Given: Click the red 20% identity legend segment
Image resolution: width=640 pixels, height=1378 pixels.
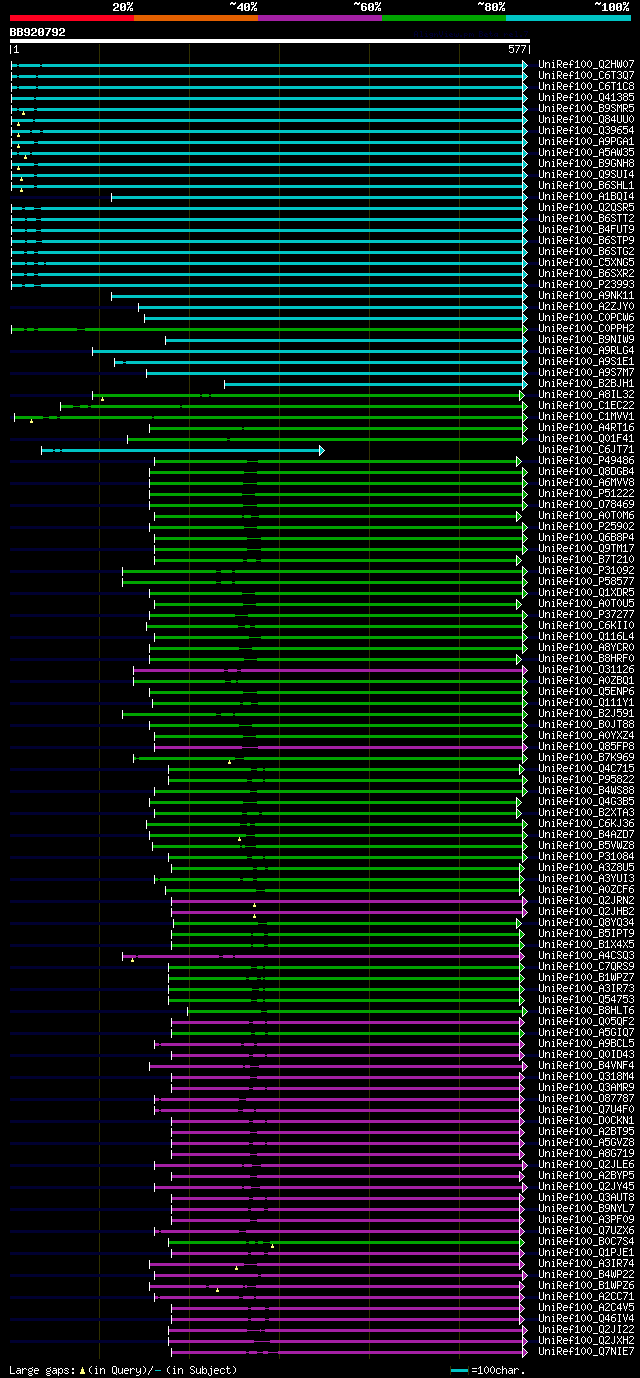Looking at the screenshot, I should click(x=71, y=17).
